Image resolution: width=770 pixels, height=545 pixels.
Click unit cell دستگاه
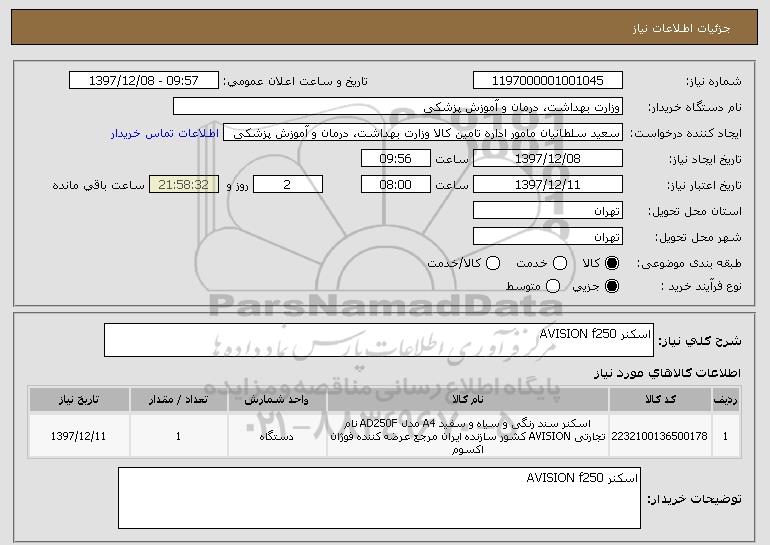[277, 436]
